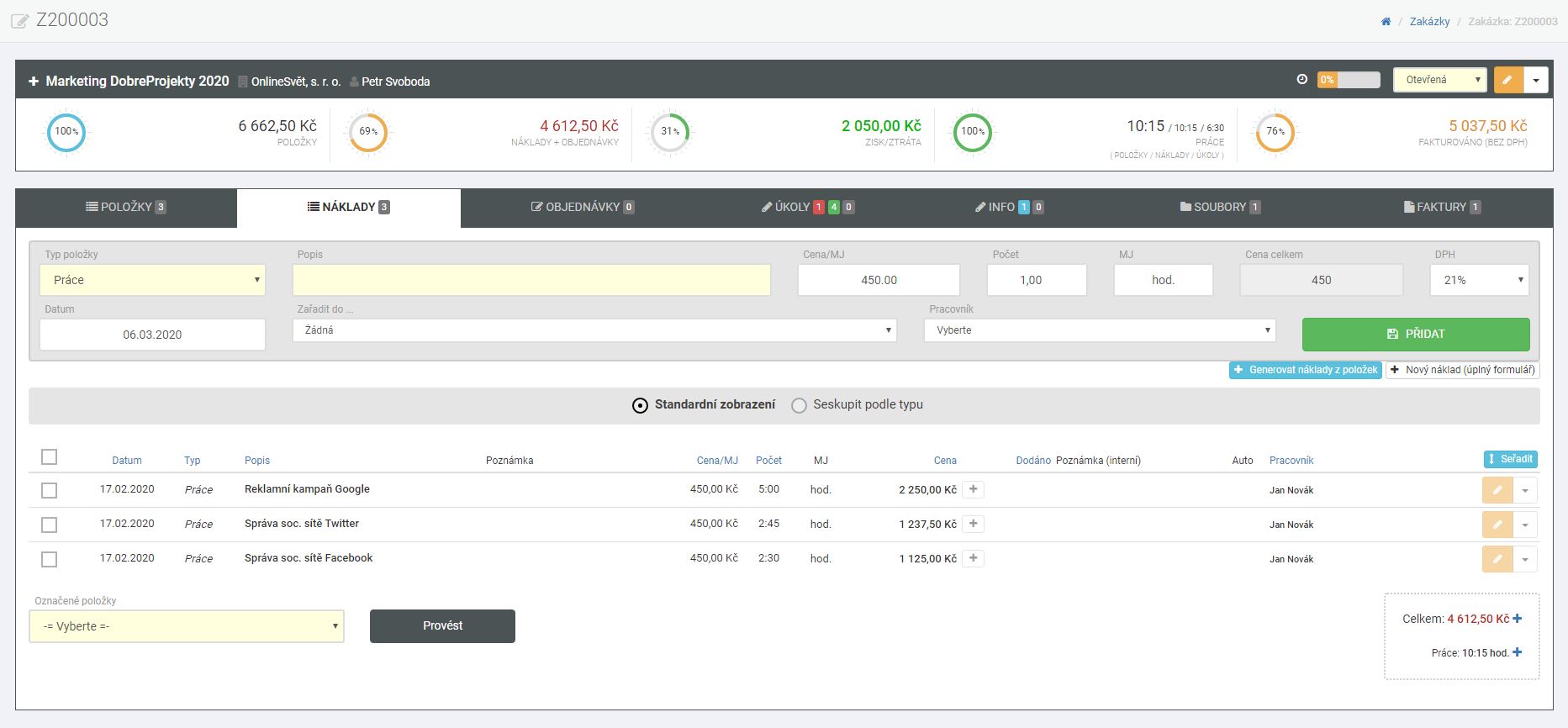The image size is (1568, 728).
Task: Open the DPH 21% dropdown
Action: click(x=1479, y=280)
